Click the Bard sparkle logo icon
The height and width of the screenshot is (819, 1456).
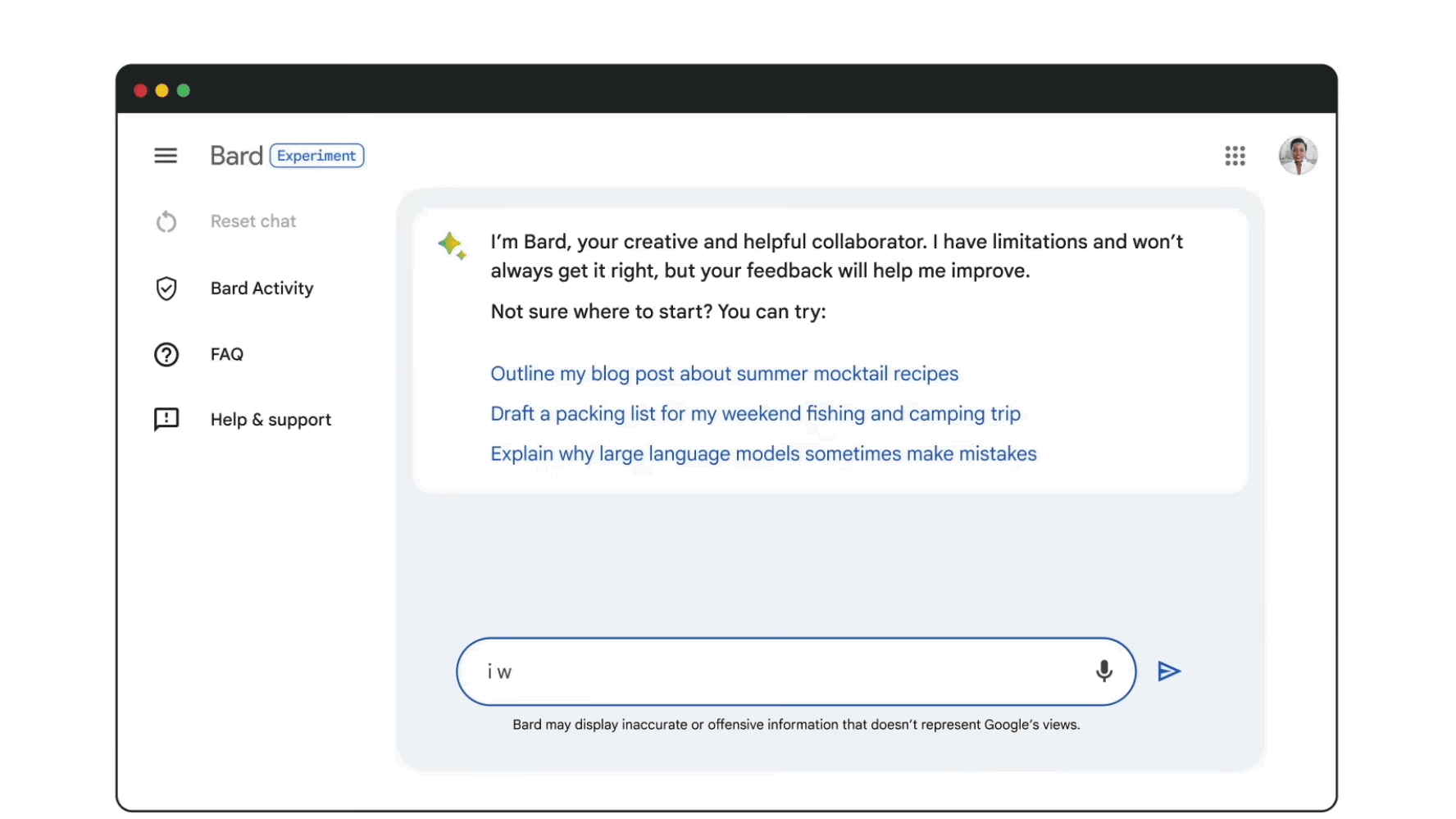452,245
